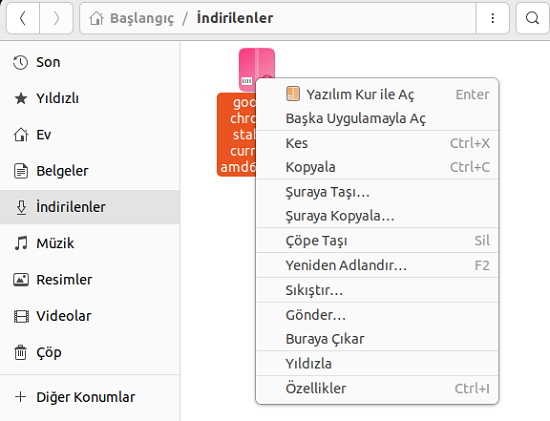The height and width of the screenshot is (421, 550).
Task: Click the home icon in path bar
Action: tap(96, 18)
